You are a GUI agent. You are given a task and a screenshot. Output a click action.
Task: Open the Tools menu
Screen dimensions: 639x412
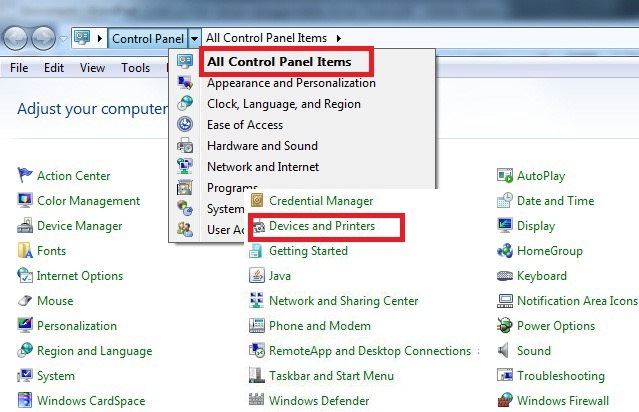pos(135,68)
